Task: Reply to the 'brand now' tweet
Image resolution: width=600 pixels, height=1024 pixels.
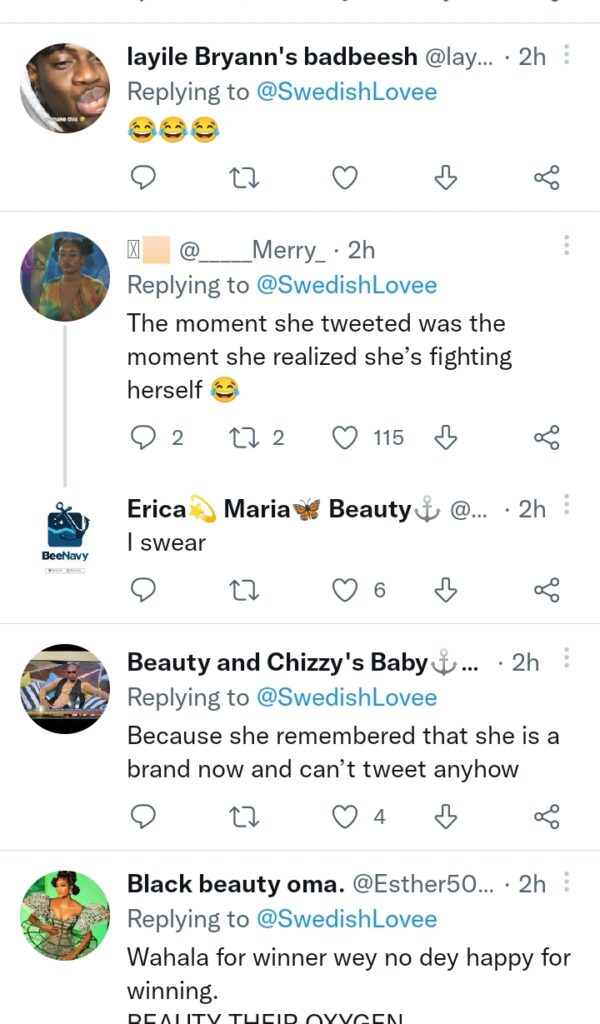Action: click(144, 817)
